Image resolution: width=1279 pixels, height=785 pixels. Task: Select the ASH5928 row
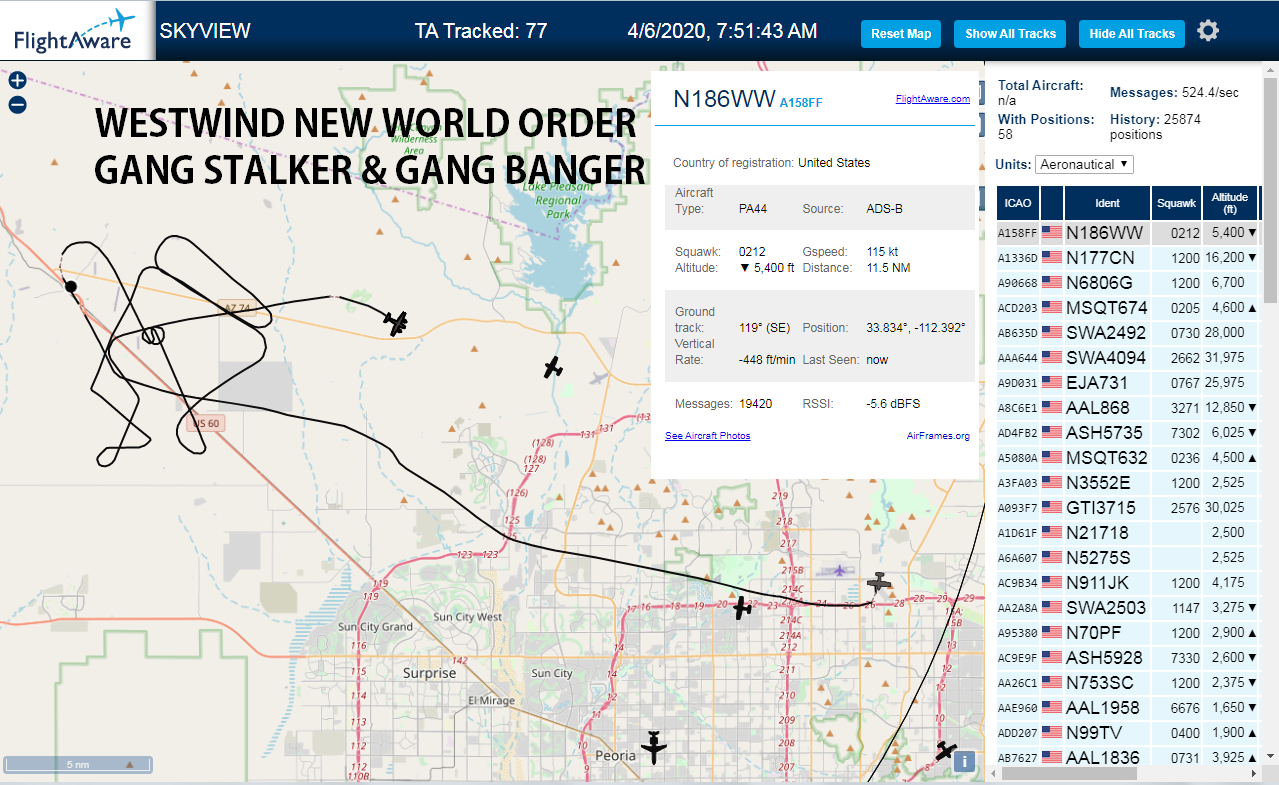pos(1128,657)
